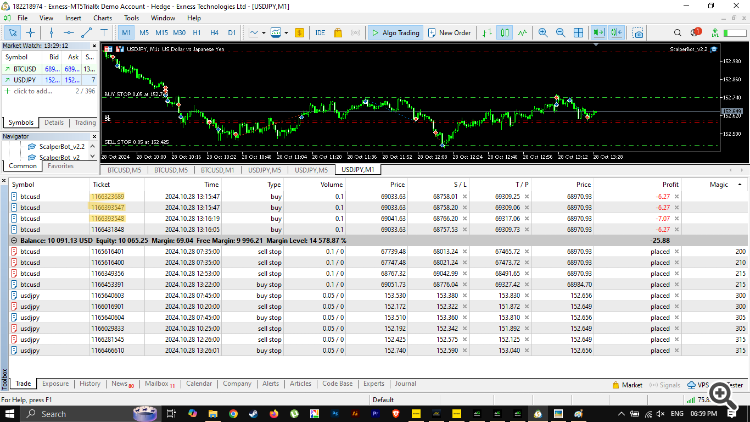The image size is (750, 422).
Task: Open the toolbar search
Action: coord(677,33)
